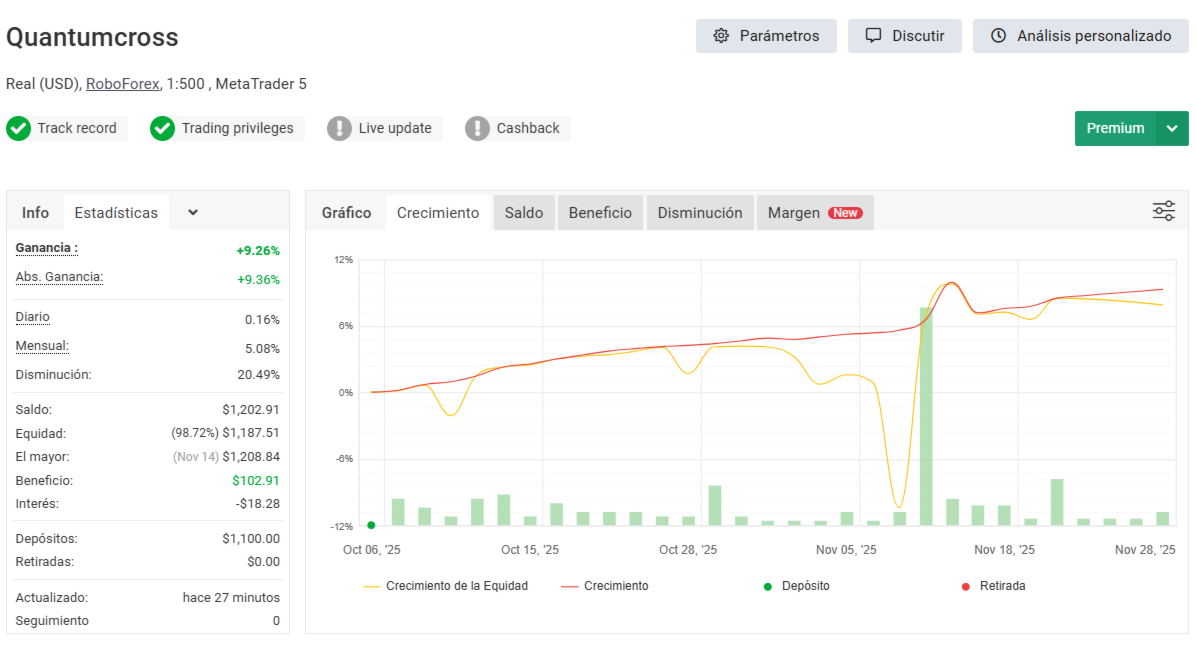Click the speech bubble icon beside Discutir
The image size is (1197, 651).
coord(874,36)
